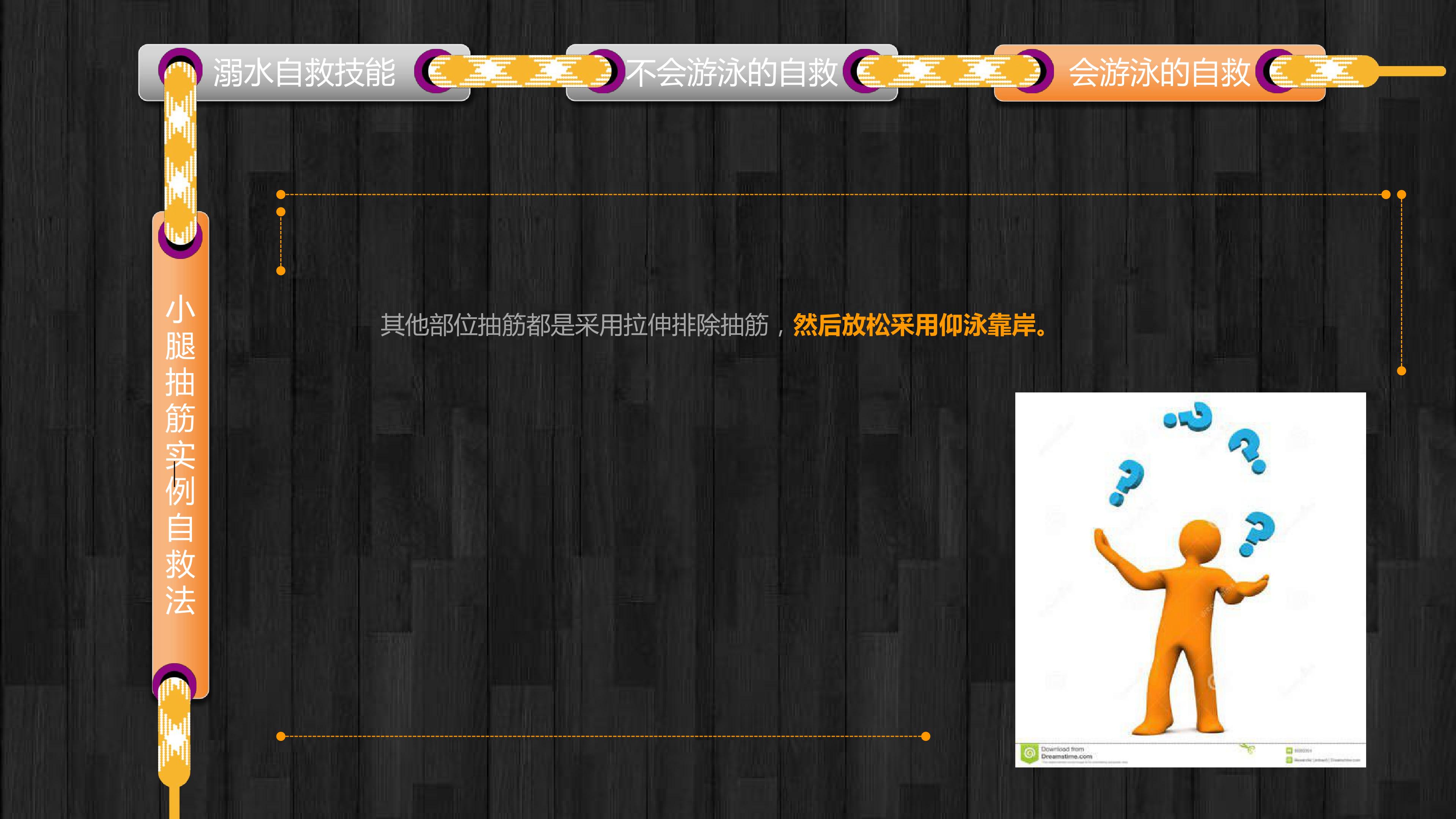The width and height of the screenshot is (1456, 819).
Task: Click the gray text 其他部位抽筋都是采用拉伸排除抽筋
Action: [574, 325]
